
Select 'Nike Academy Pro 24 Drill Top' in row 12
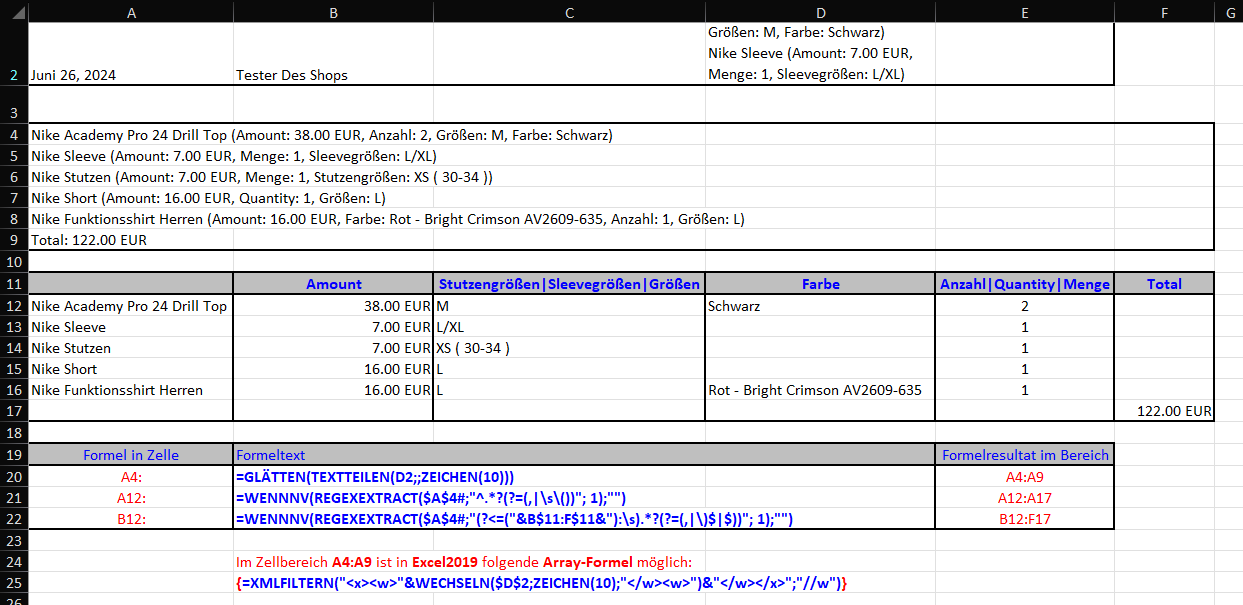pos(131,306)
